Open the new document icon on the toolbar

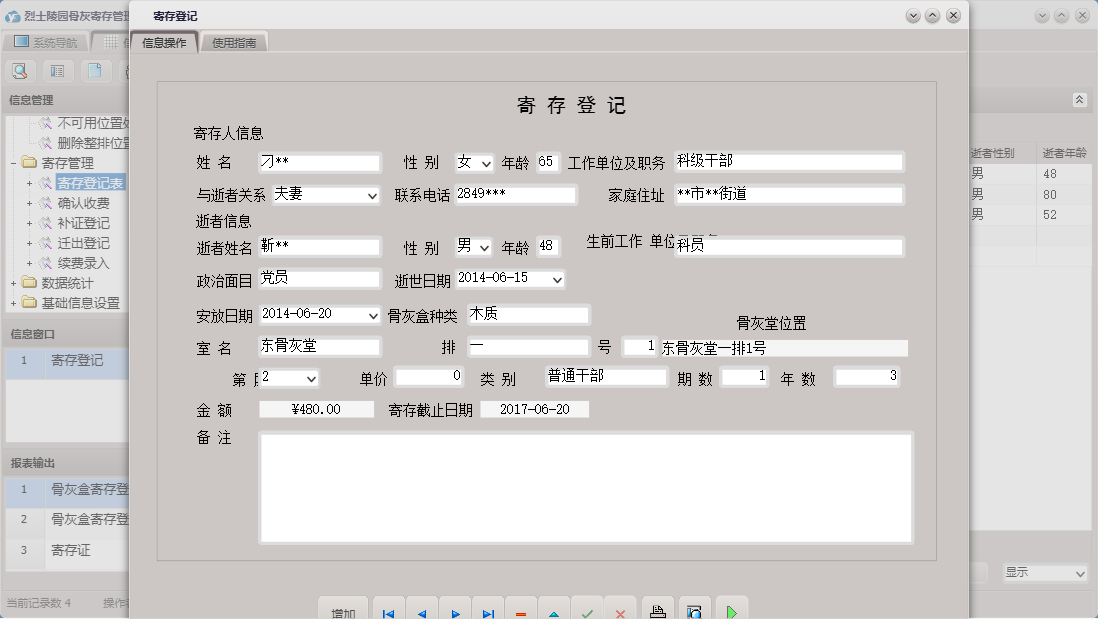93,70
